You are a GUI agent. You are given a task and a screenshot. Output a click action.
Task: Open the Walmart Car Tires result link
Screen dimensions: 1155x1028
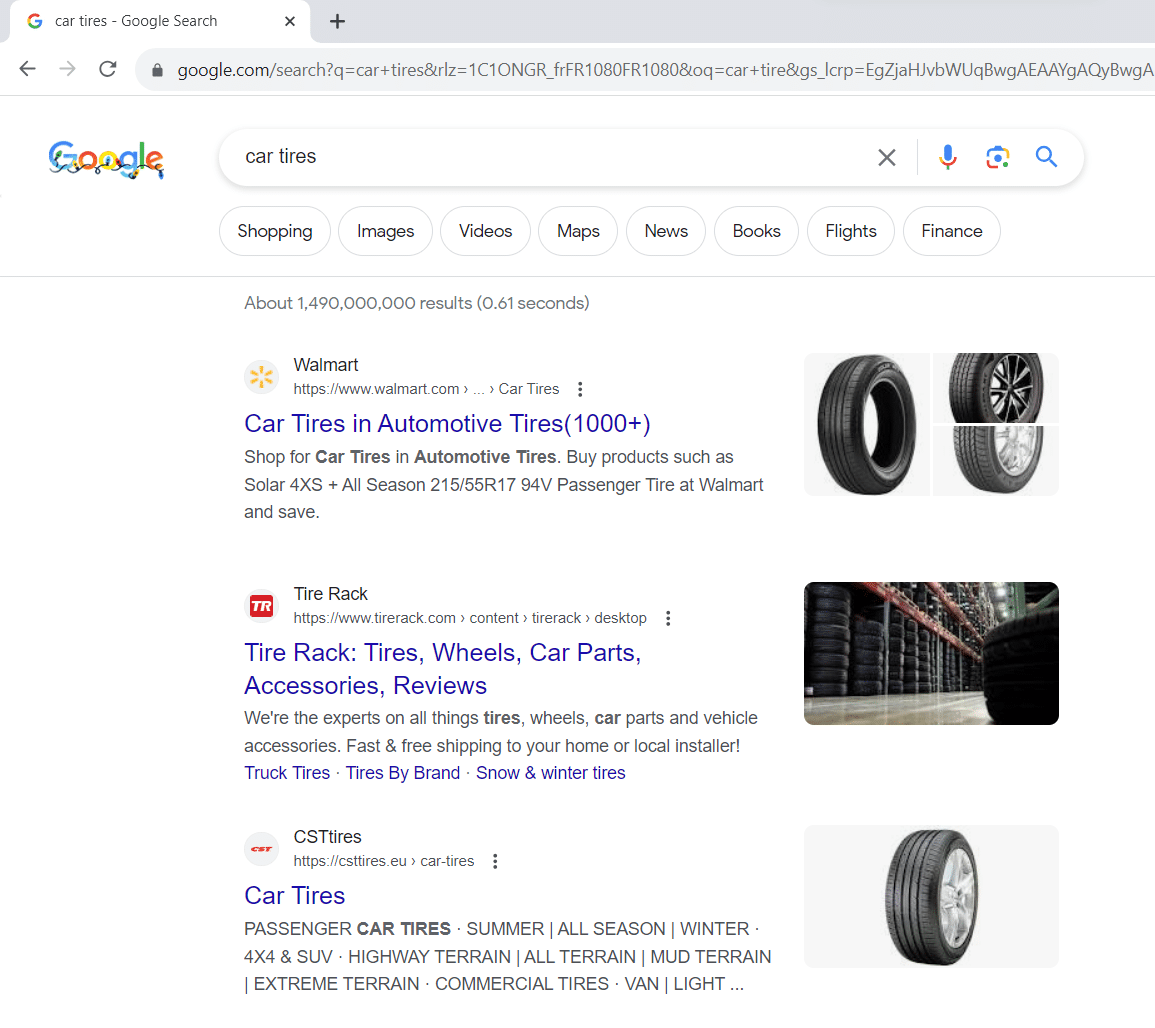tap(447, 424)
